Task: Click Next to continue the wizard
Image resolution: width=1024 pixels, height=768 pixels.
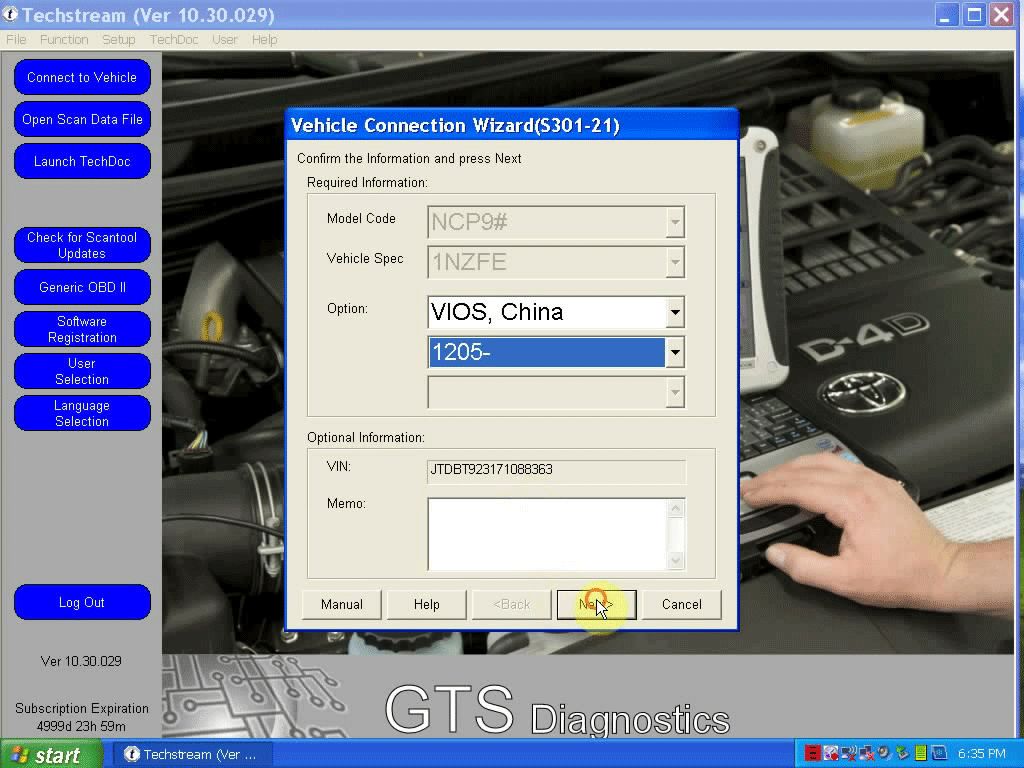Action: click(596, 605)
